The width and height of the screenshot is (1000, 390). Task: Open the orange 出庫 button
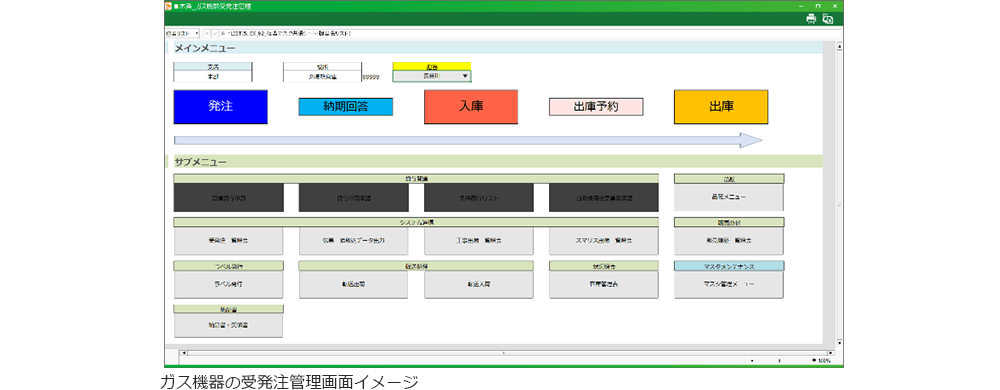click(x=721, y=106)
